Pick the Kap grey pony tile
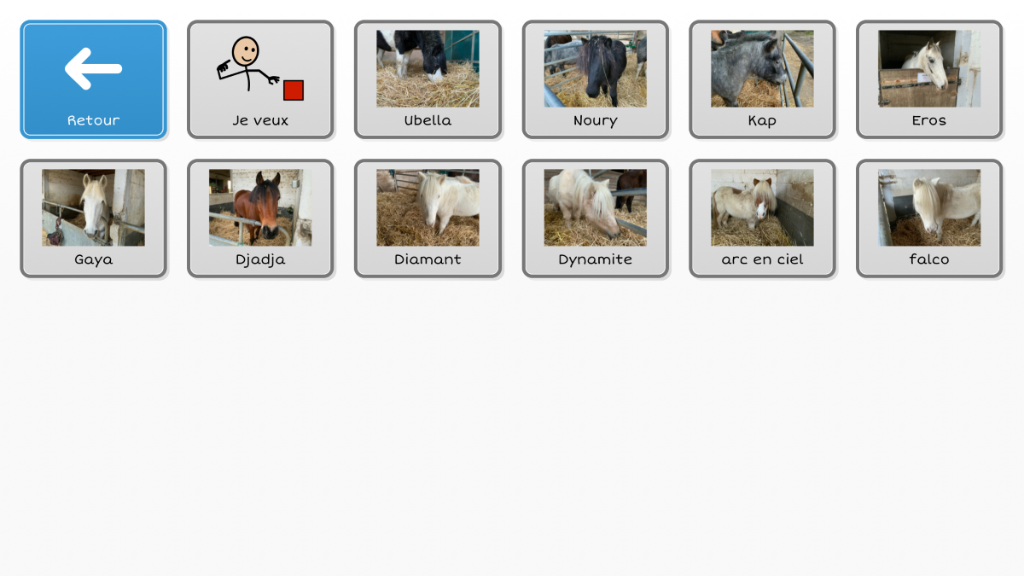Image resolution: width=1024 pixels, height=576 pixels. pyautogui.click(x=762, y=79)
